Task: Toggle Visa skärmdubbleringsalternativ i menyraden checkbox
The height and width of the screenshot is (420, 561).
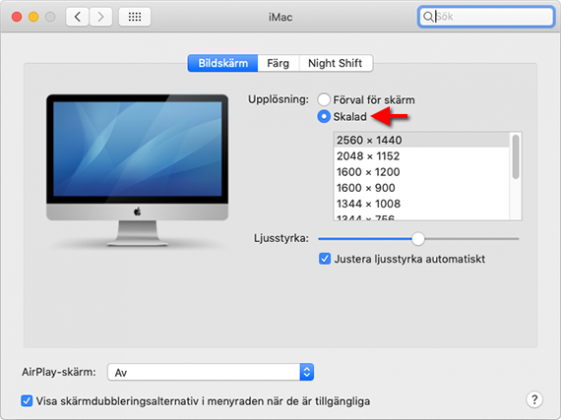Action: (26, 401)
